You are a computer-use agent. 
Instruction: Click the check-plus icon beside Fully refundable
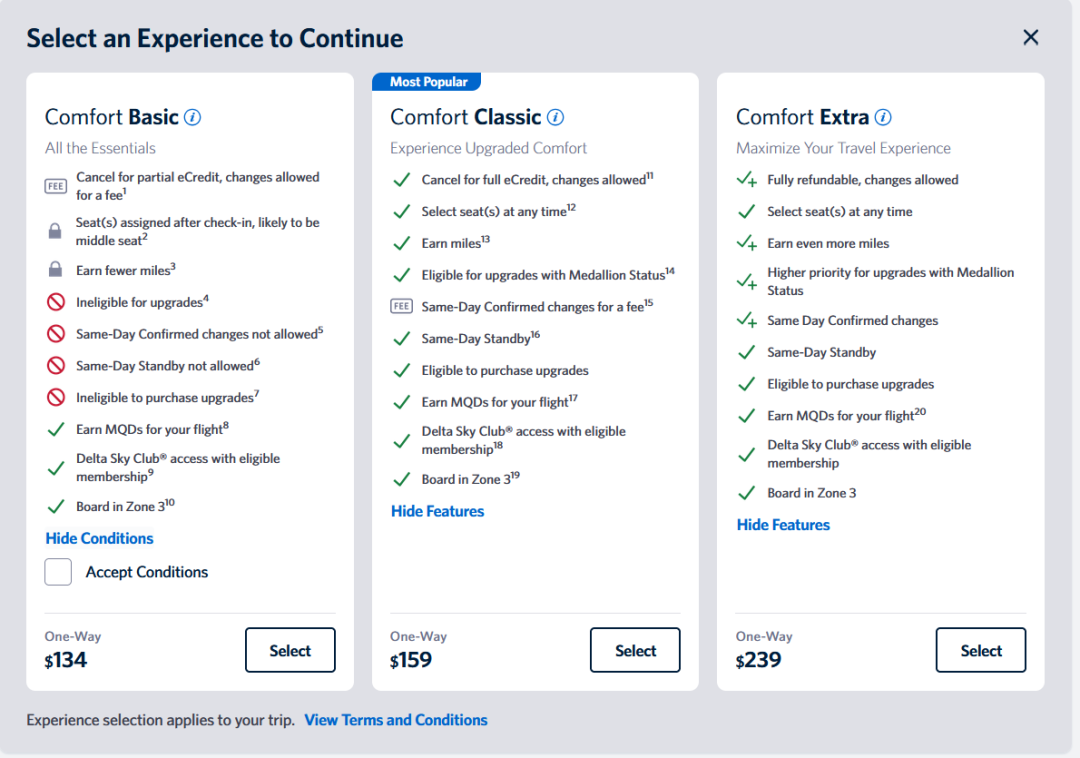[747, 180]
